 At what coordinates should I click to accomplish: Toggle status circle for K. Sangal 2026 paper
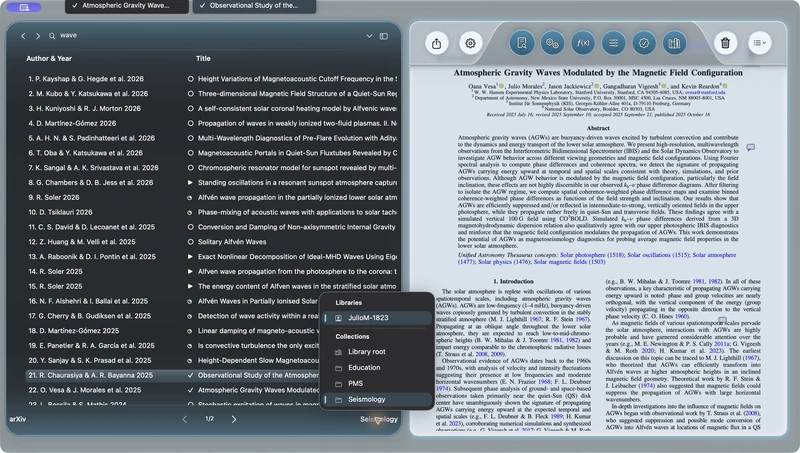[190, 168]
